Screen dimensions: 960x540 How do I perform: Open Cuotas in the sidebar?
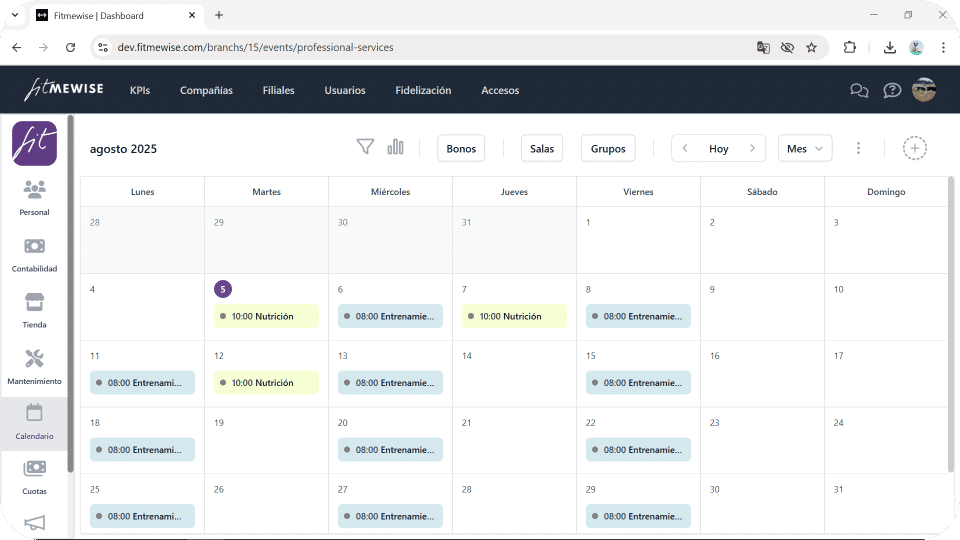click(34, 478)
